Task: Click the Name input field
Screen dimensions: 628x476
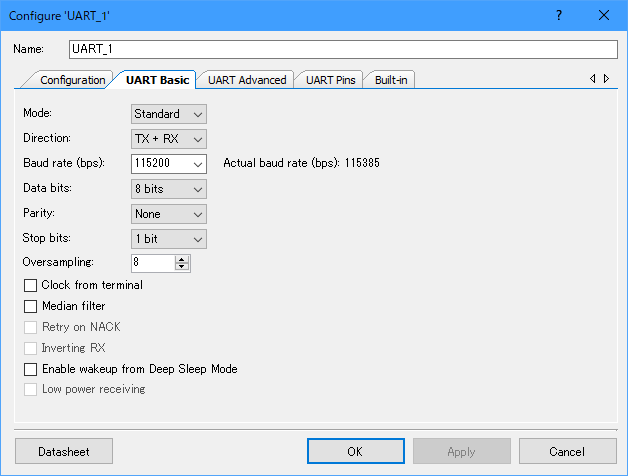Action: point(342,49)
